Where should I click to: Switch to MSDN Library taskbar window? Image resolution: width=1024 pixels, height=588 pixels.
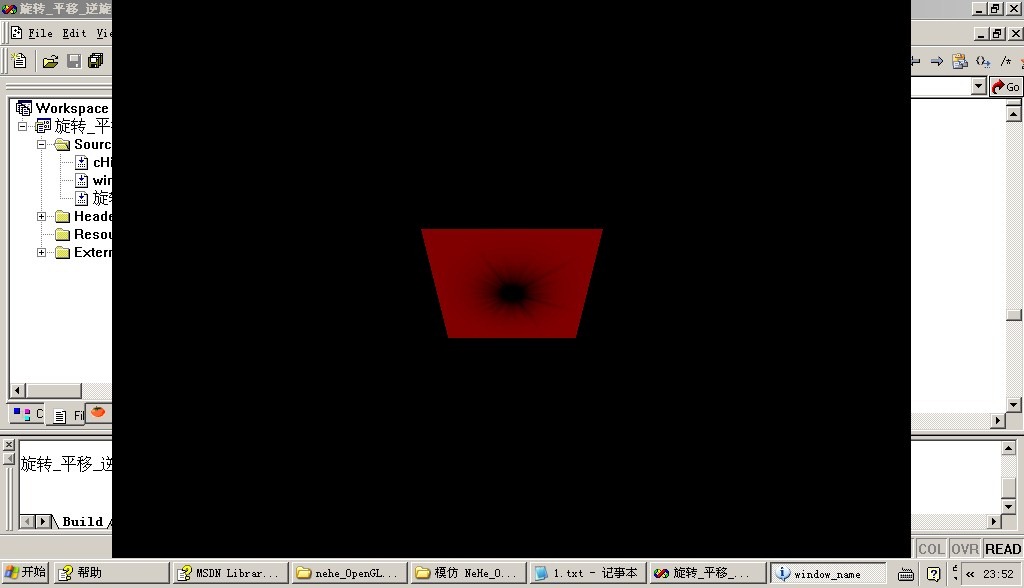(231, 573)
